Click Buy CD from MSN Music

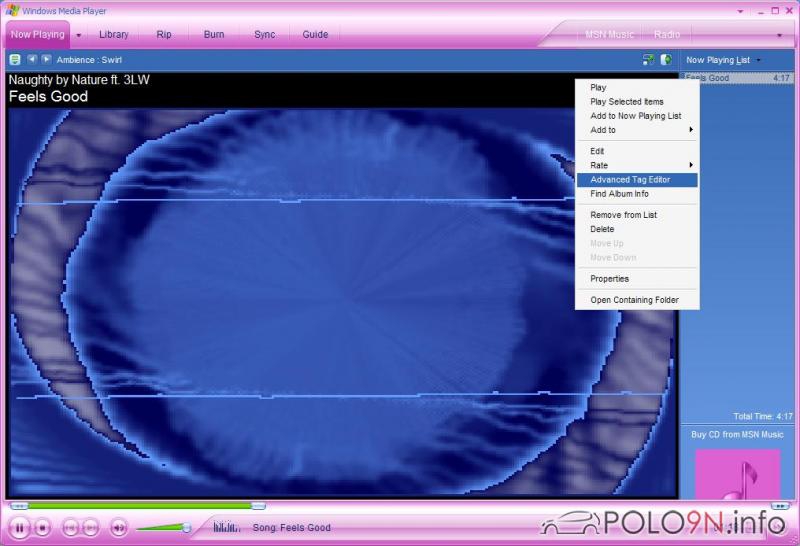point(738,435)
